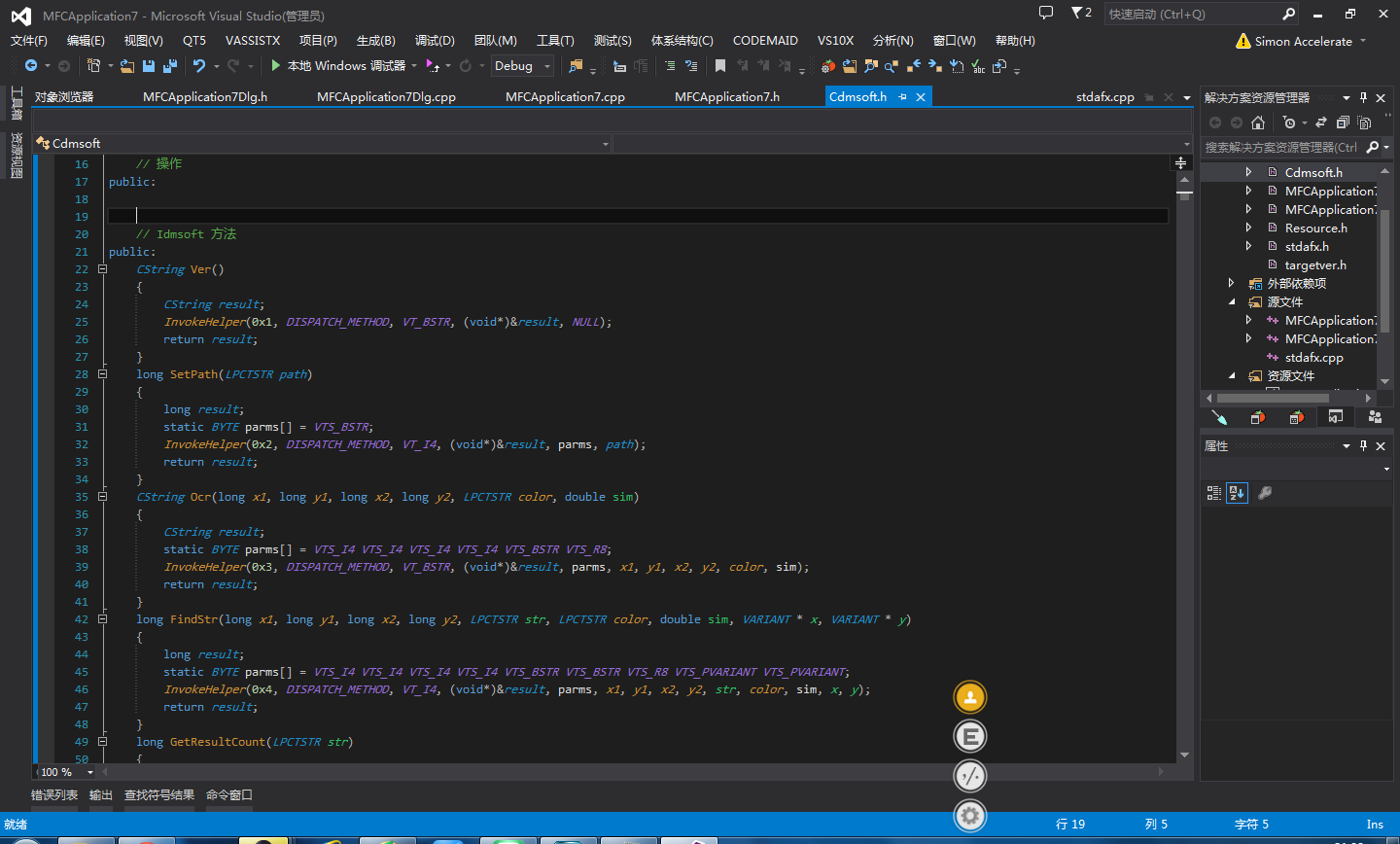Click the uncomment selection icon

pyautogui.click(x=691, y=66)
